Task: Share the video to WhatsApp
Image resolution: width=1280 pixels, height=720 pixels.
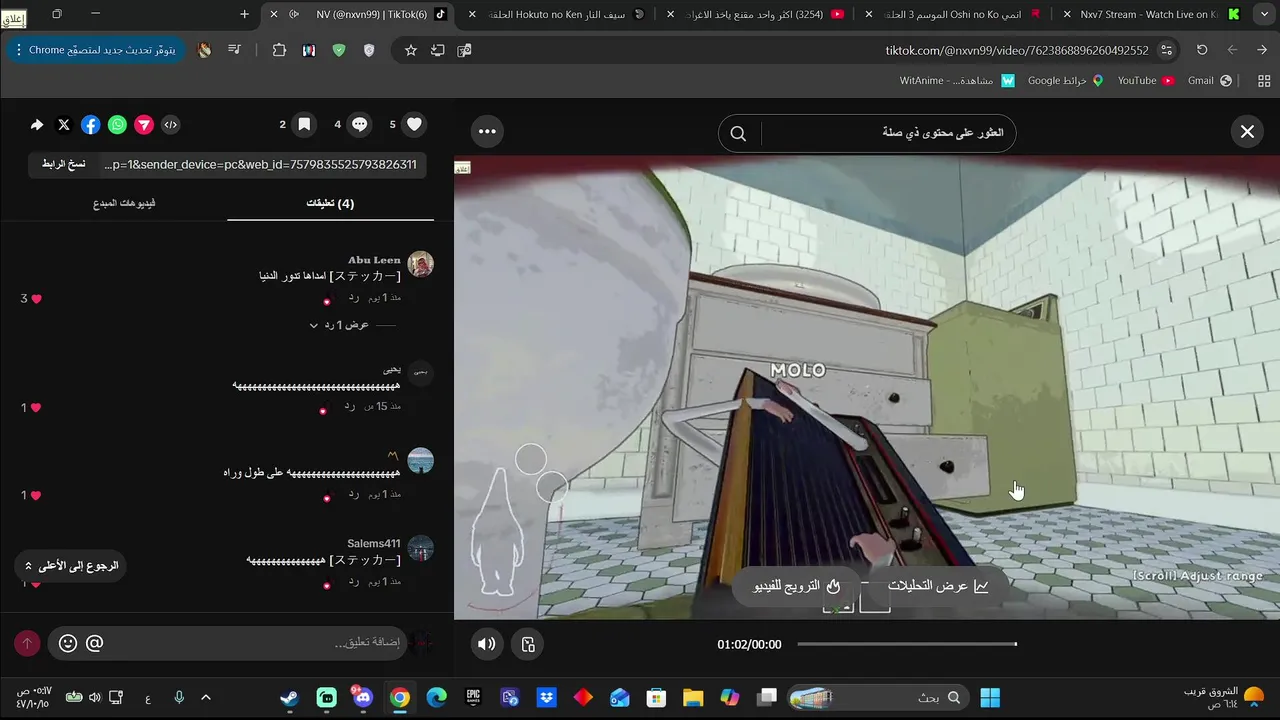Action: 117,125
